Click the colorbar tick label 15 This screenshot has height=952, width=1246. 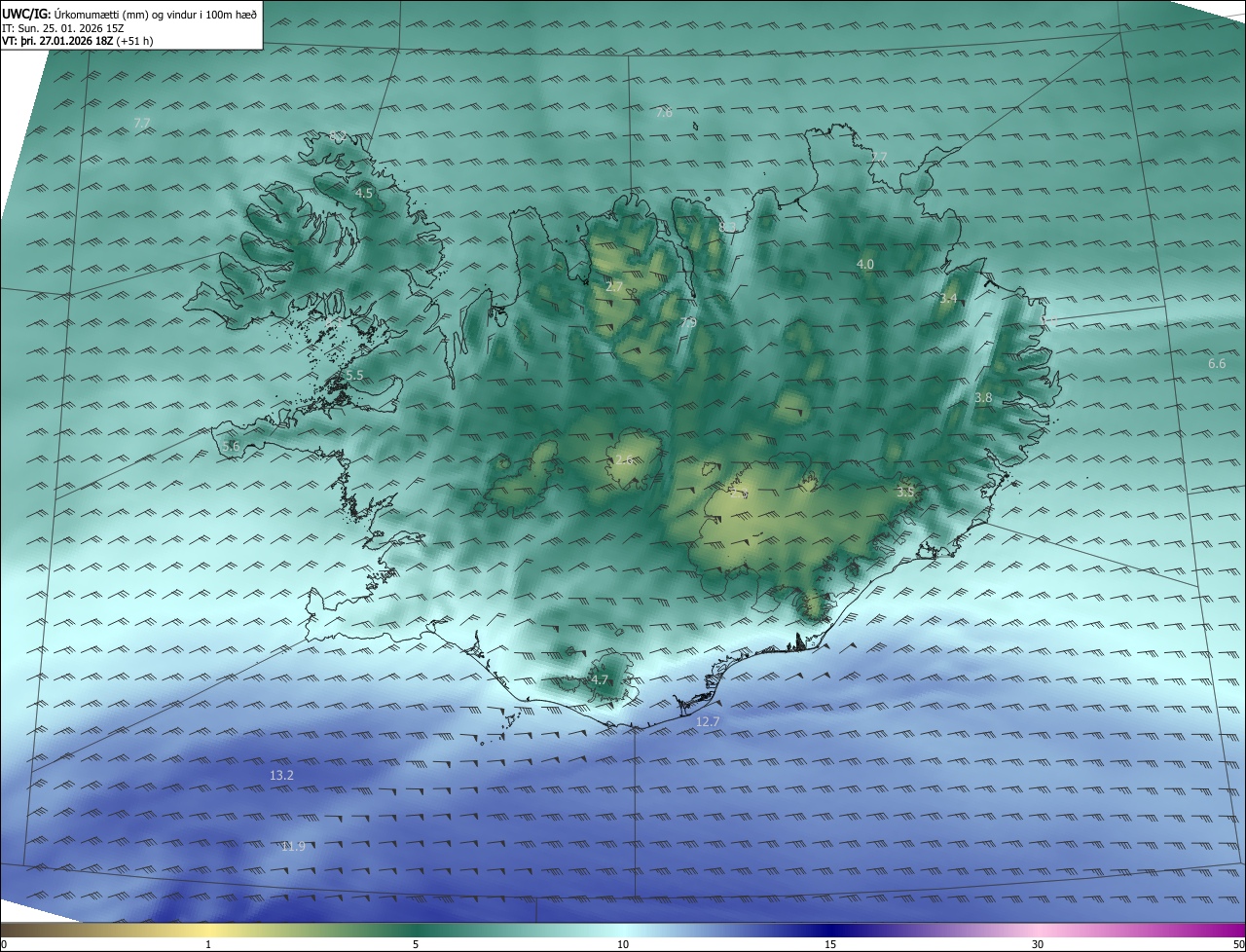[830, 945]
